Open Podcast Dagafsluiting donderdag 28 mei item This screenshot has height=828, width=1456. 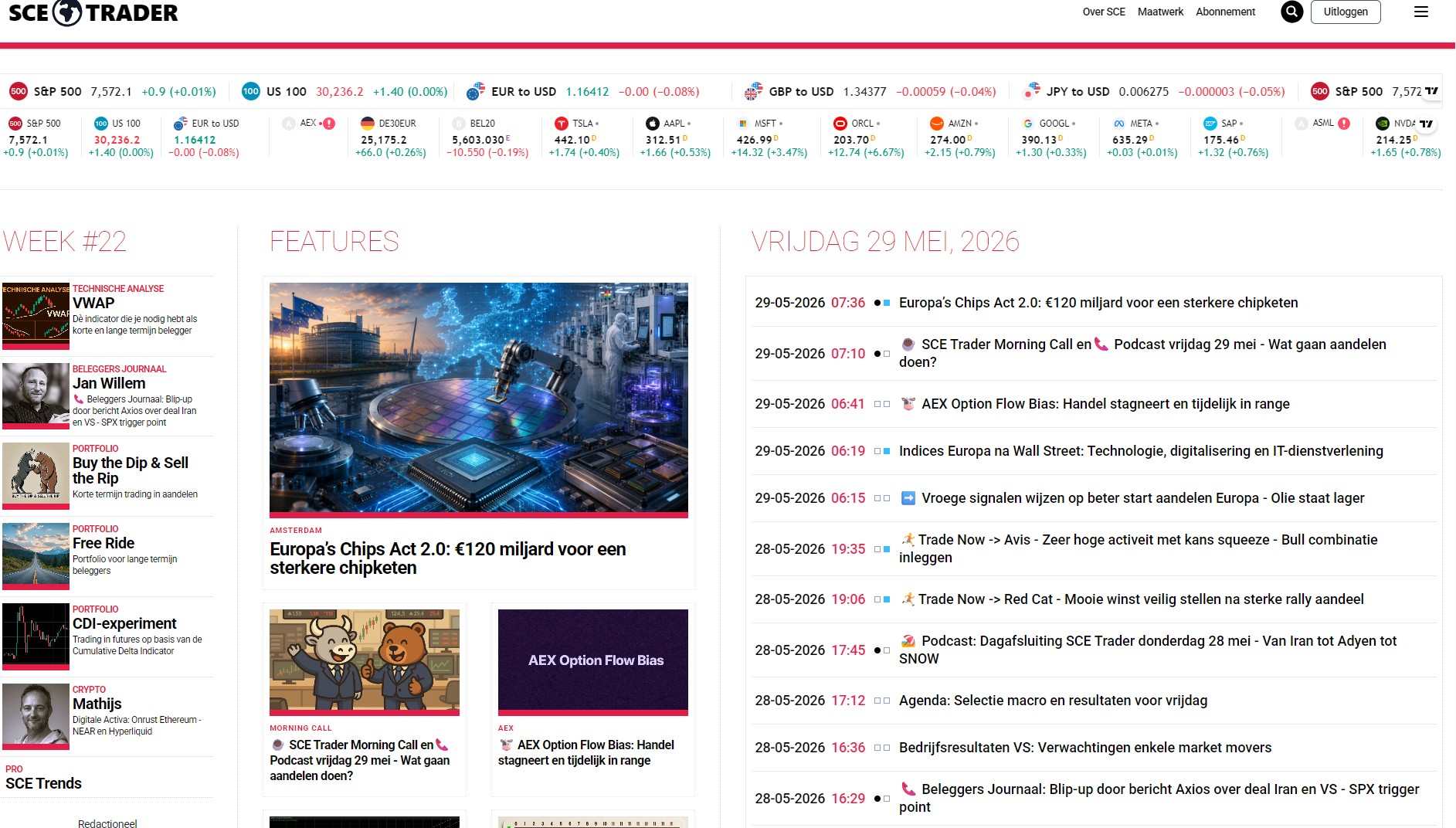1148,650
